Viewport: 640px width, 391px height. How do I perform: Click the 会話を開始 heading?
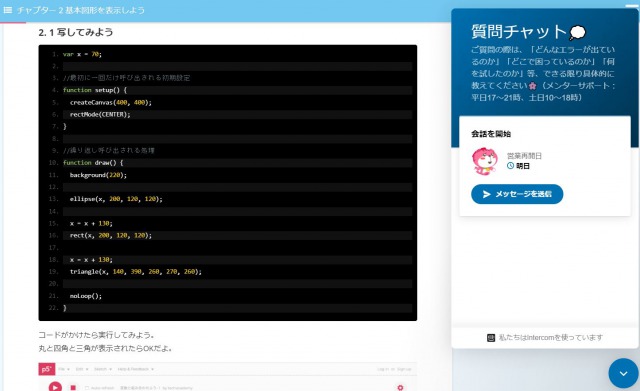491,133
